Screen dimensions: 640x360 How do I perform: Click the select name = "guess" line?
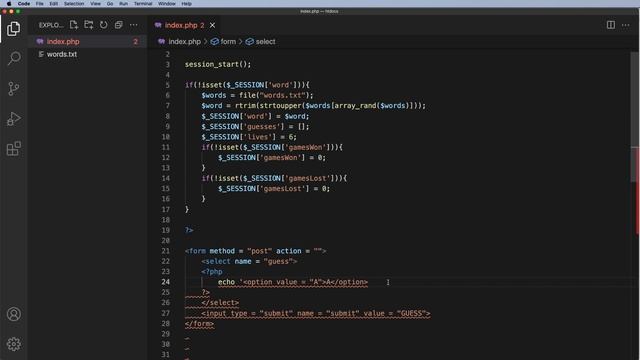(x=249, y=261)
